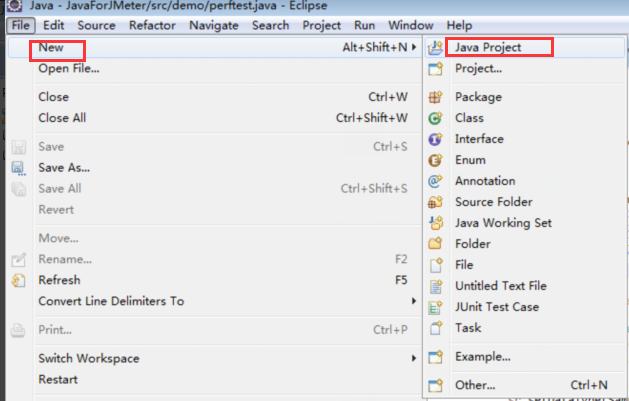Screen dimensions: 629x401
Task: Click the JUnit Test Case icon
Action: 435,307
